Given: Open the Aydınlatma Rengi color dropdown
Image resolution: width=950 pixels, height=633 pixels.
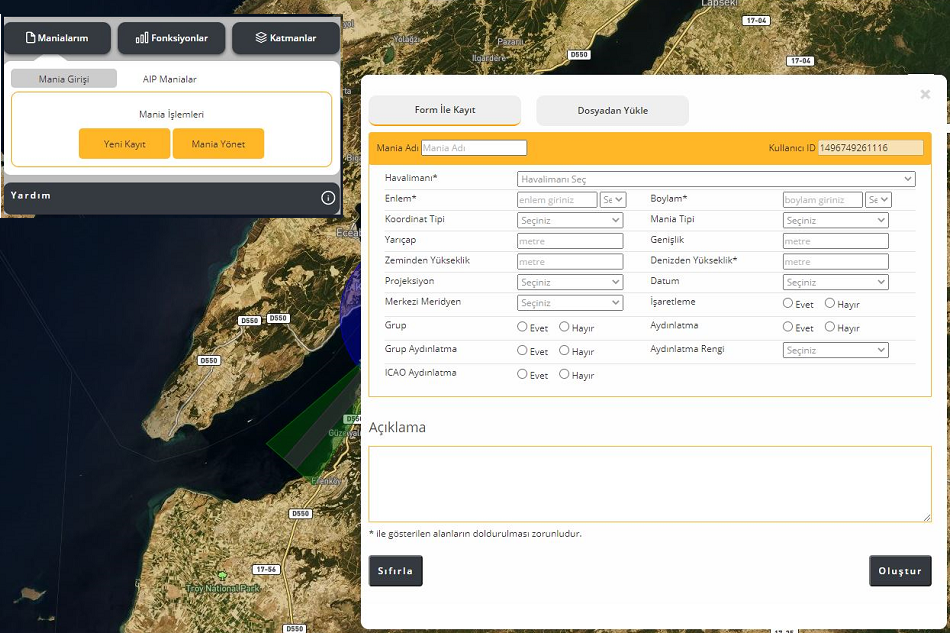Looking at the screenshot, I should coord(835,350).
